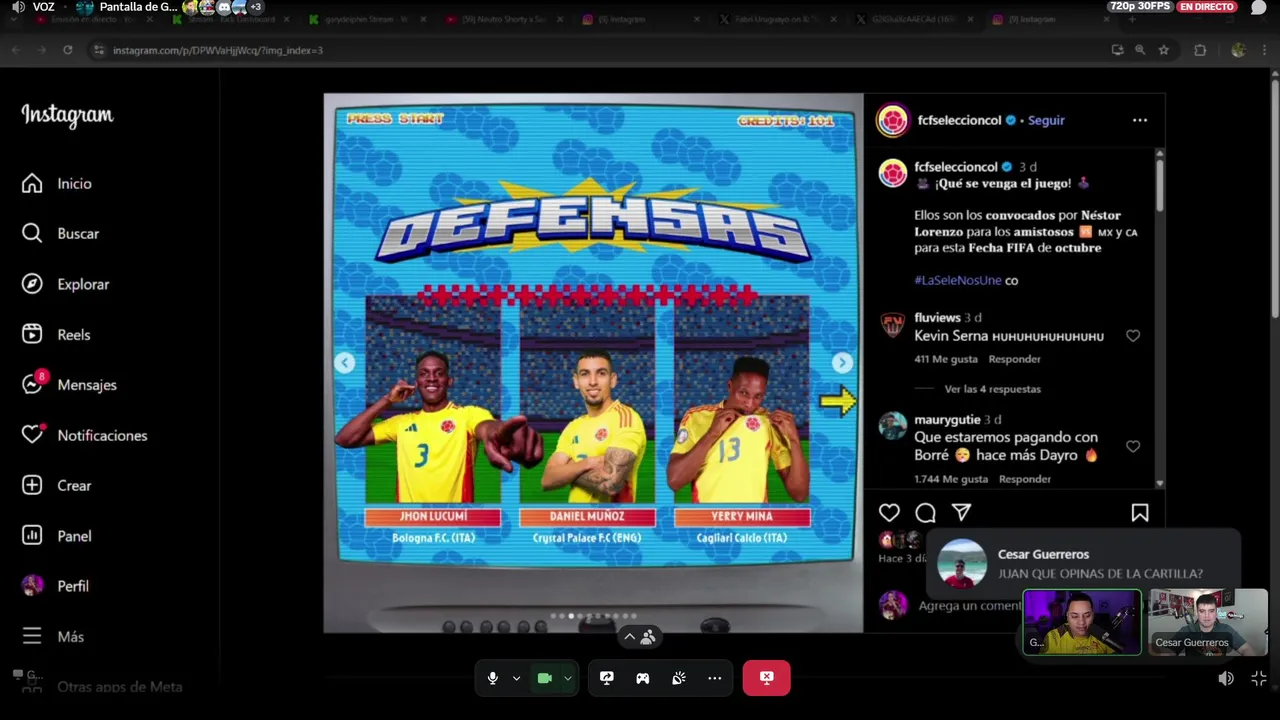Click the +3 participants avatars
This screenshot has width=1280, height=720.
click(x=255, y=6)
